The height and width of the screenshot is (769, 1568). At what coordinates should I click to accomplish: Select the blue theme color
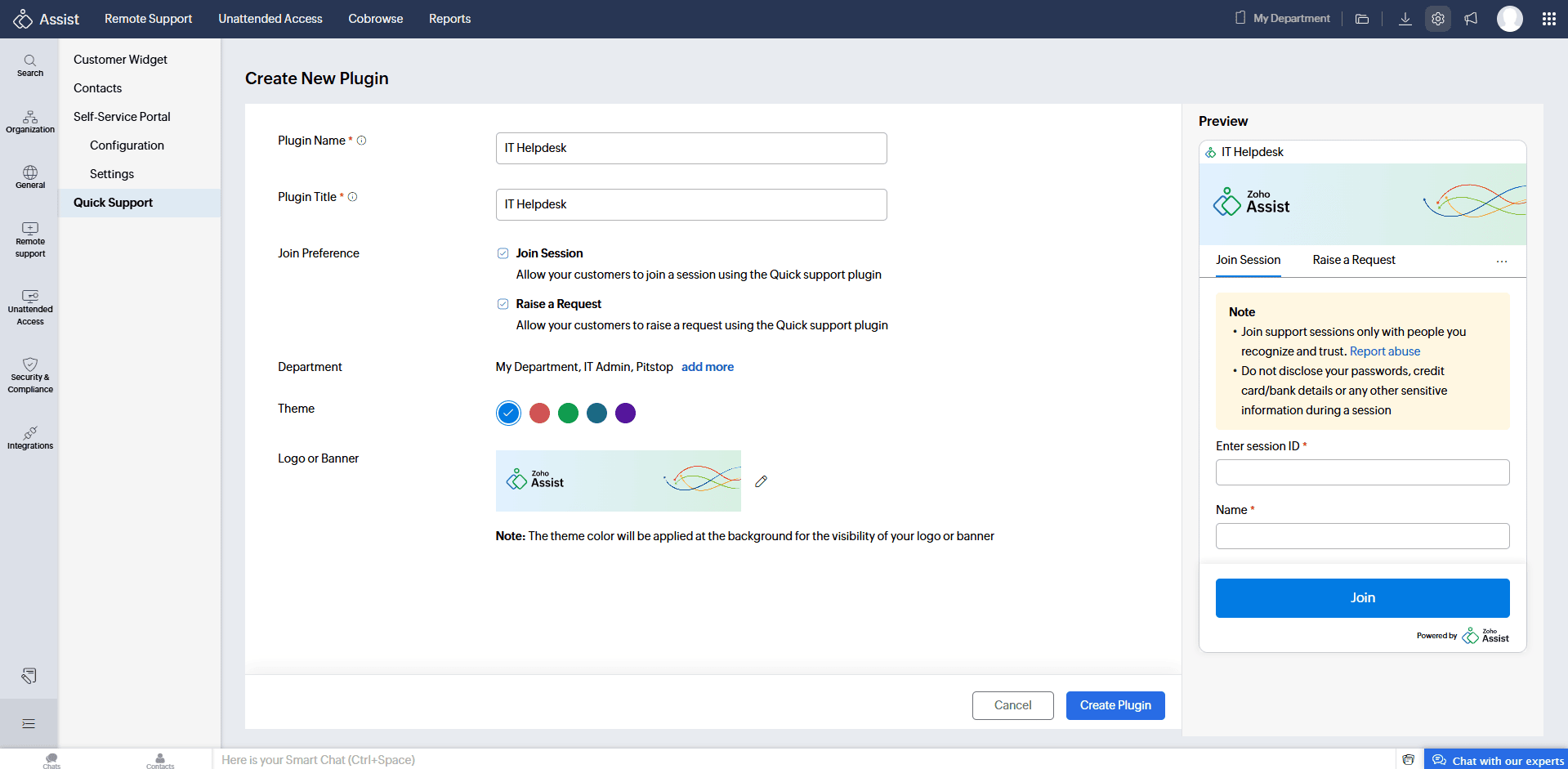point(508,414)
